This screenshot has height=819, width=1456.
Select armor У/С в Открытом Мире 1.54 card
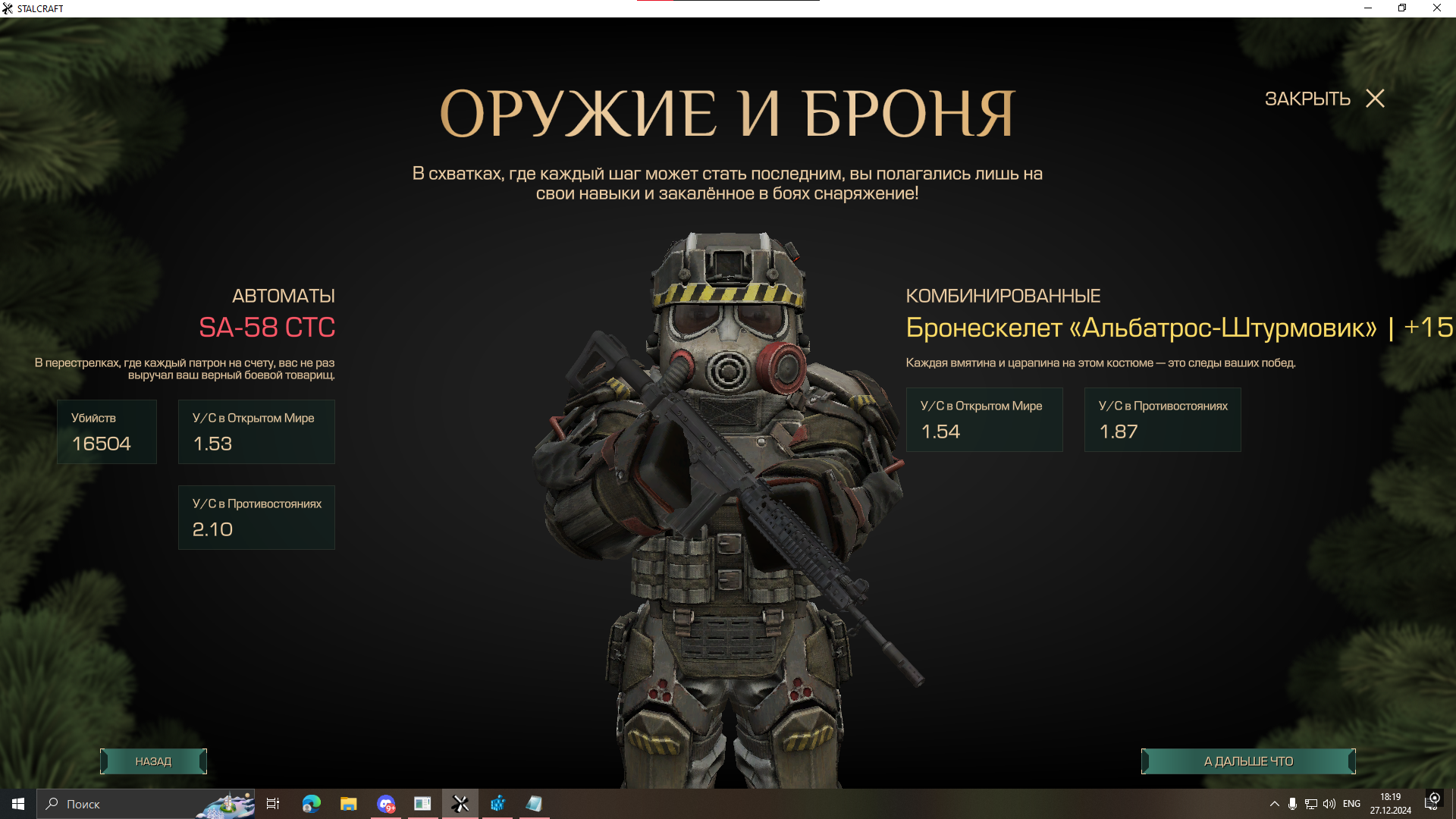tap(984, 420)
